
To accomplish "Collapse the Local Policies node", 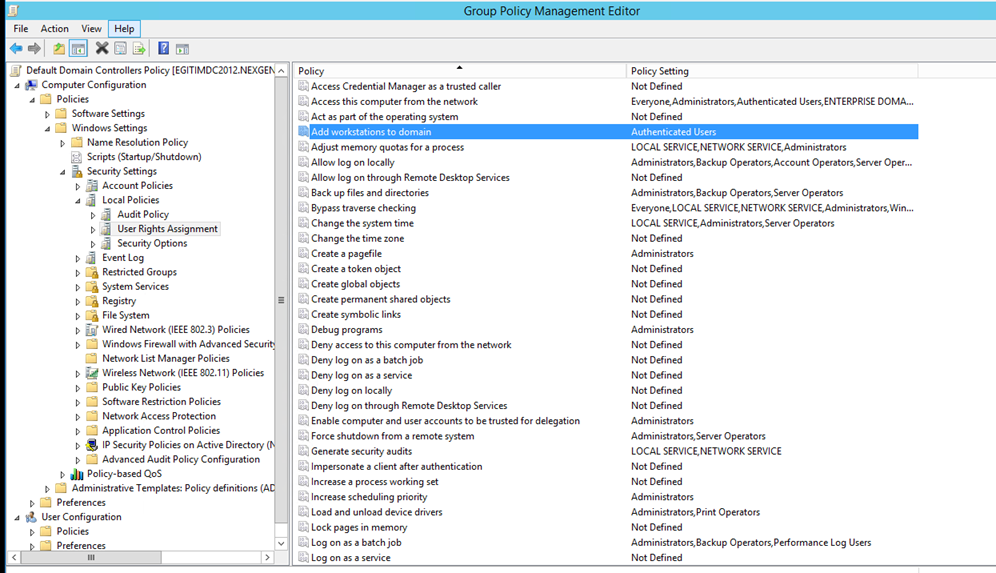I will (77, 201).
